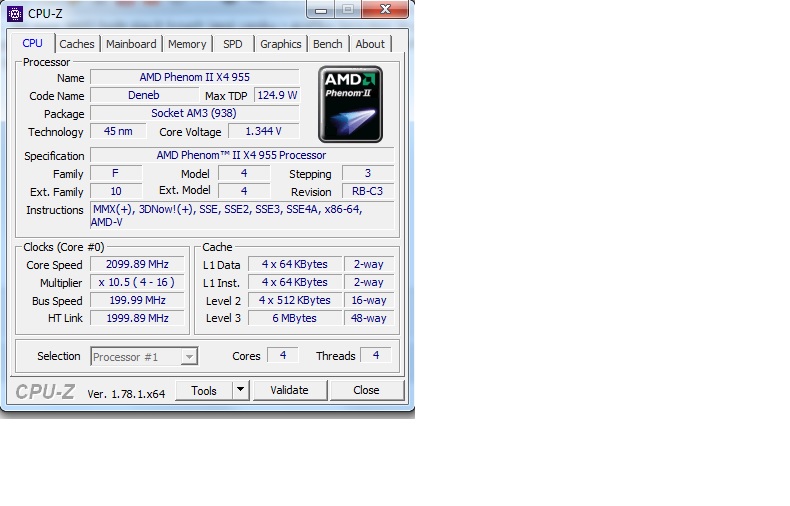The height and width of the screenshot is (506, 790).
Task: Click the L1 Inst. associativity '2-way'
Action: click(x=369, y=282)
